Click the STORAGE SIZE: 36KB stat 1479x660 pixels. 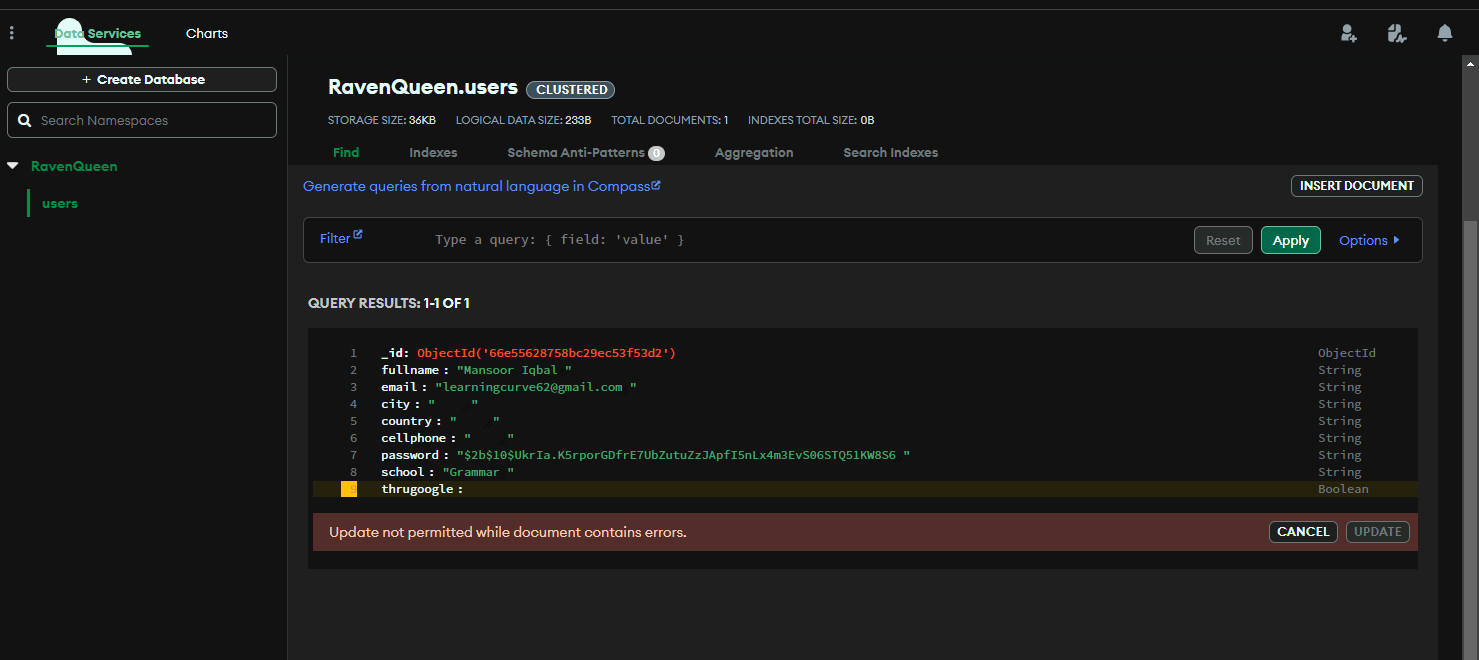click(x=382, y=120)
